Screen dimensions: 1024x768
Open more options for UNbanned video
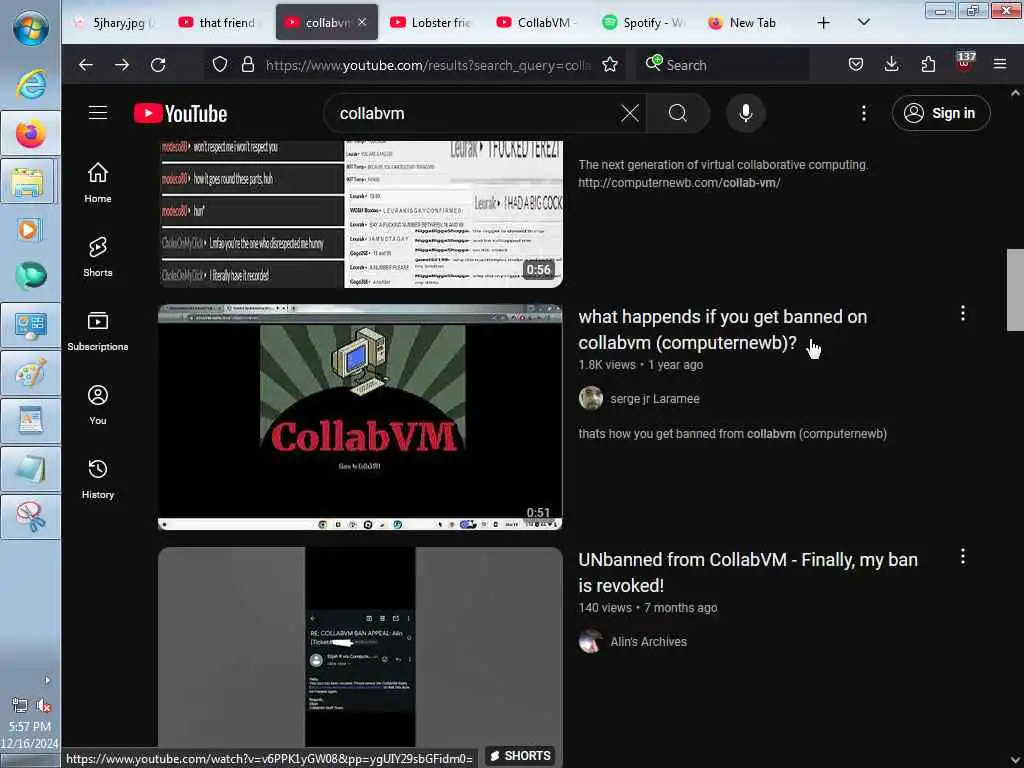pos(963,556)
